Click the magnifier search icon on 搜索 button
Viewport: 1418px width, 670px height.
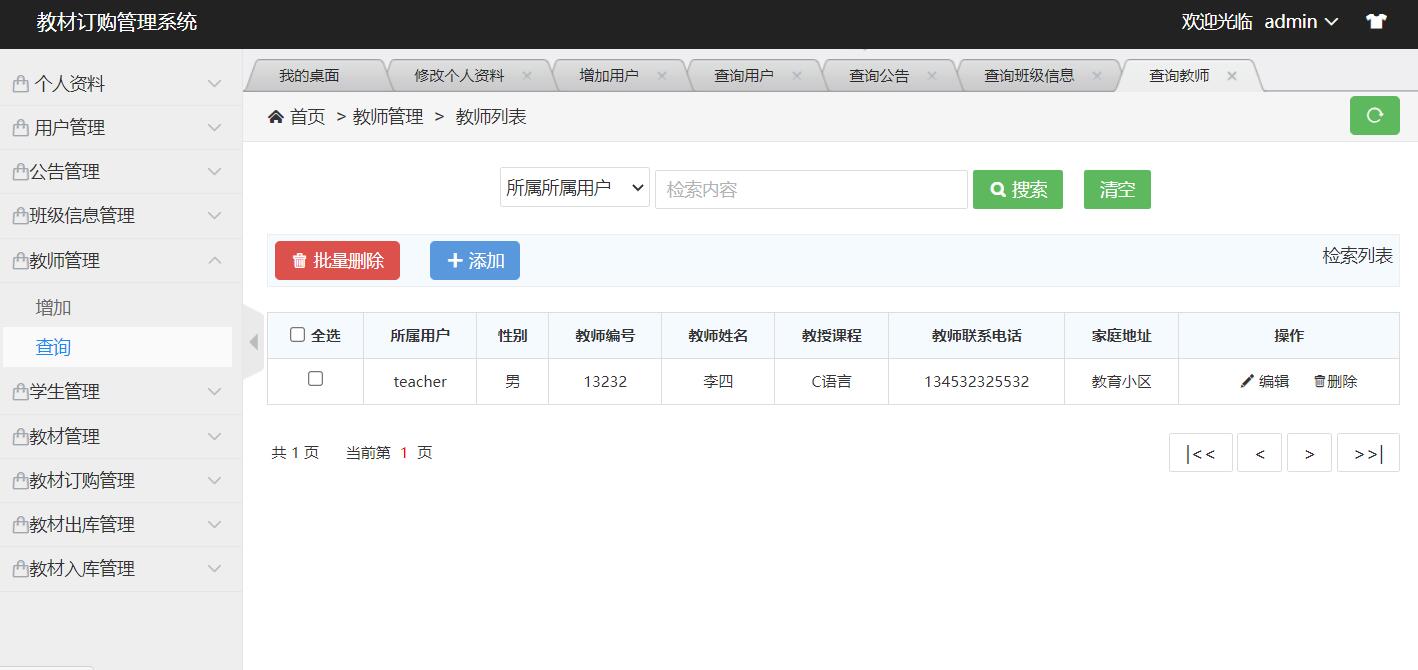click(996, 189)
